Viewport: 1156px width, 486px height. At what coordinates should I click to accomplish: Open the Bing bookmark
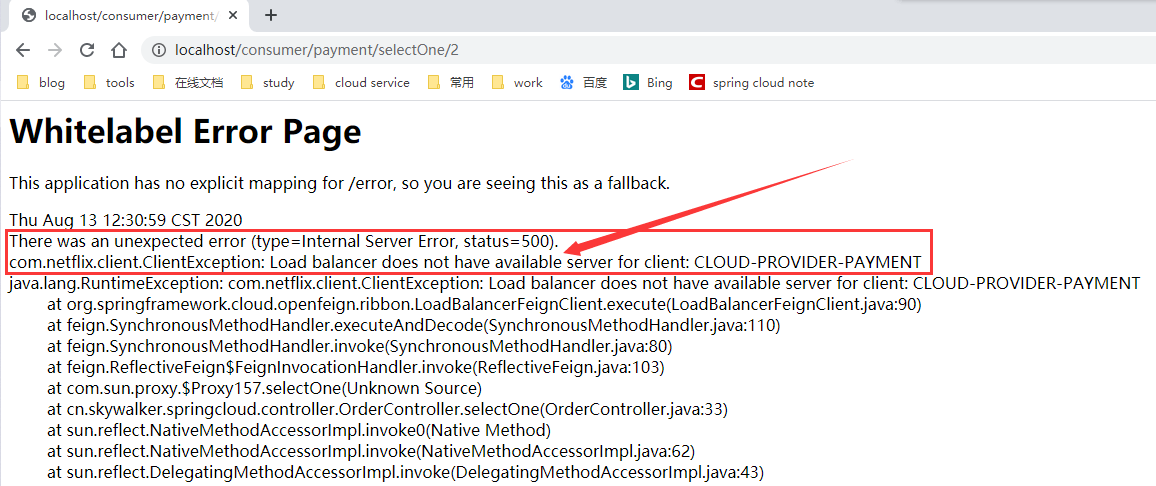click(x=648, y=83)
